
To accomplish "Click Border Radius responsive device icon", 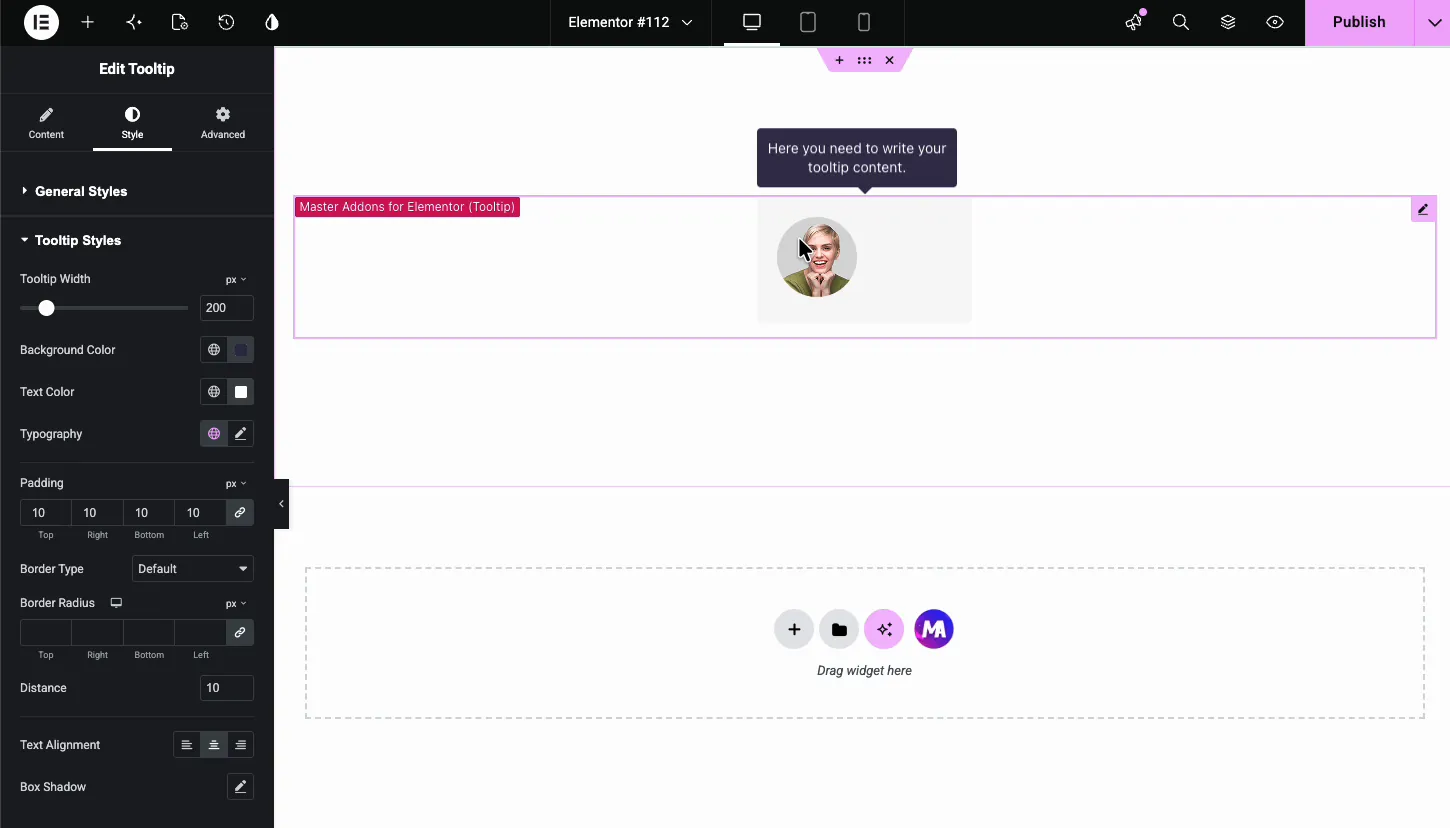I will [x=116, y=603].
